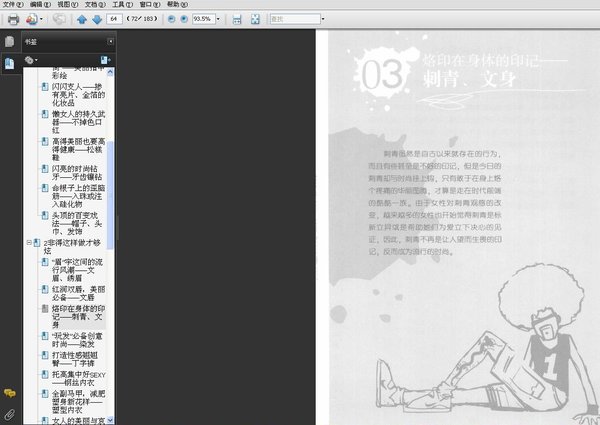Open the 文档 (Document) menu
The image size is (600, 425).
95,4
